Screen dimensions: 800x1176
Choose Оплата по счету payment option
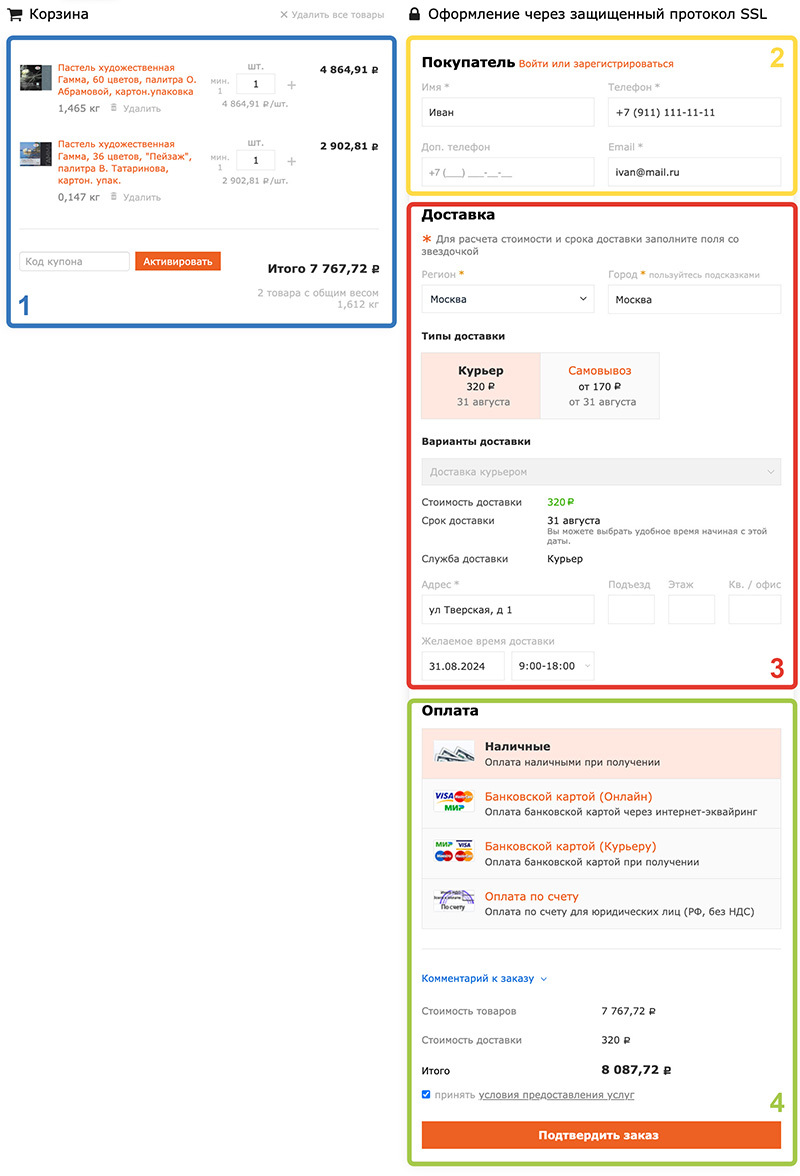pyautogui.click(x=531, y=896)
